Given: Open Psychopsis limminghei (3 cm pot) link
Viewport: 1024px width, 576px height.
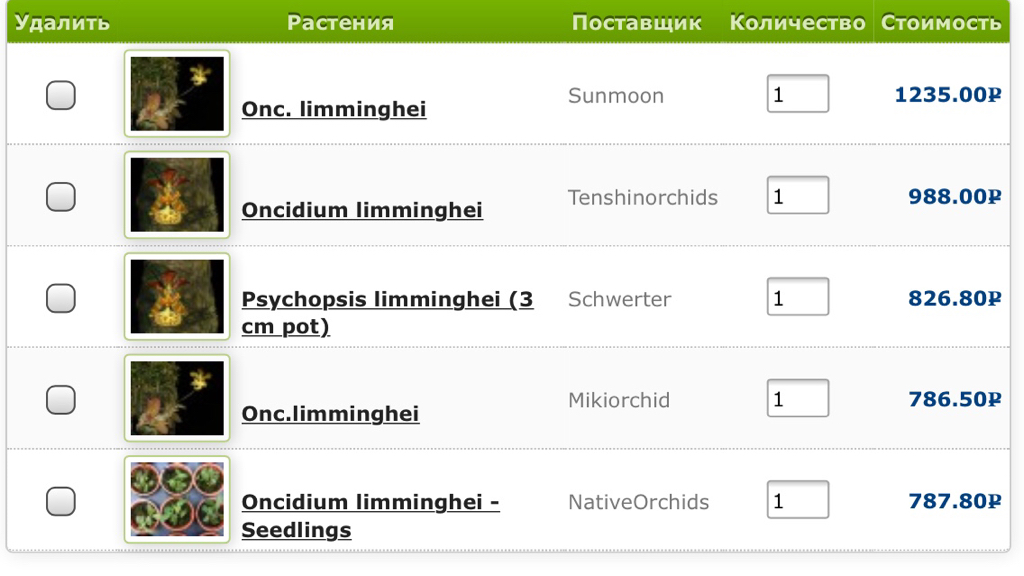Looking at the screenshot, I should coord(387,313).
